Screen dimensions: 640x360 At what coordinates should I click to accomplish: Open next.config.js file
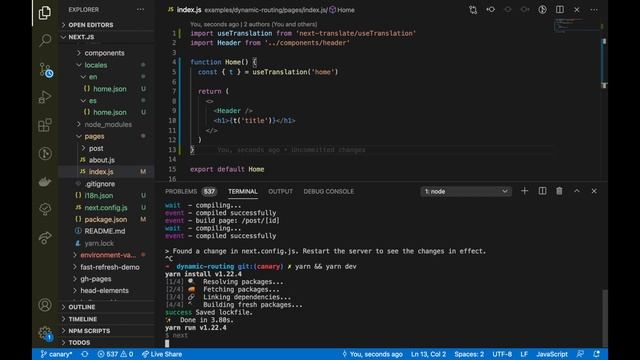107,207
